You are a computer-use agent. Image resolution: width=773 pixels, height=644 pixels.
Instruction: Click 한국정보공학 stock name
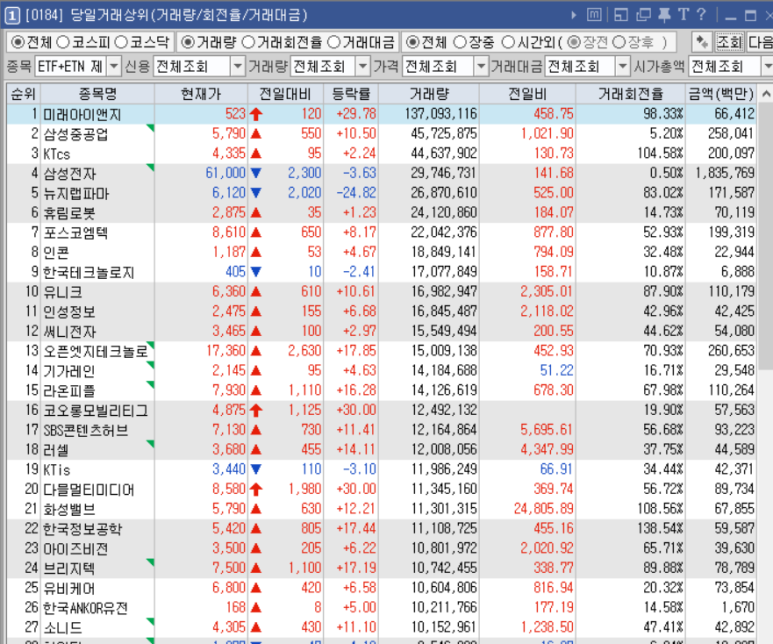click(82, 529)
